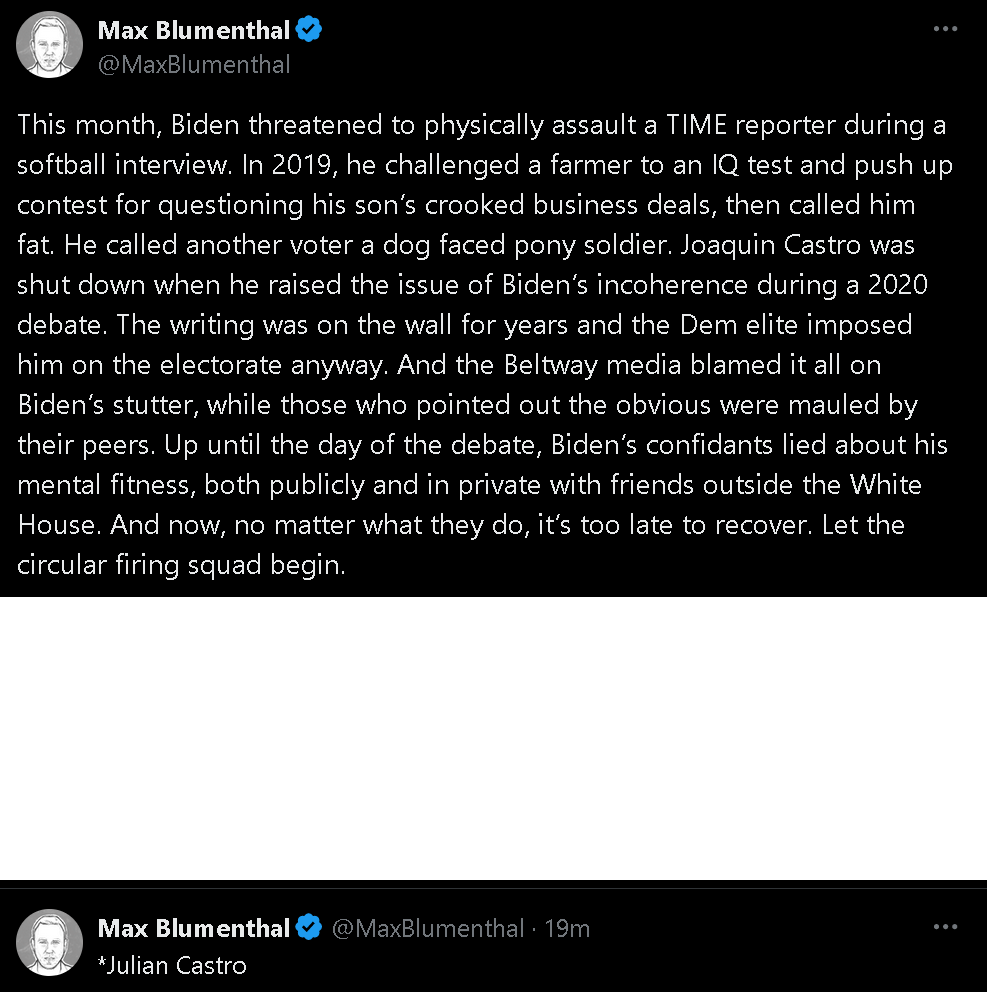Click verified badge beside top Max Blumenthal name

309,30
